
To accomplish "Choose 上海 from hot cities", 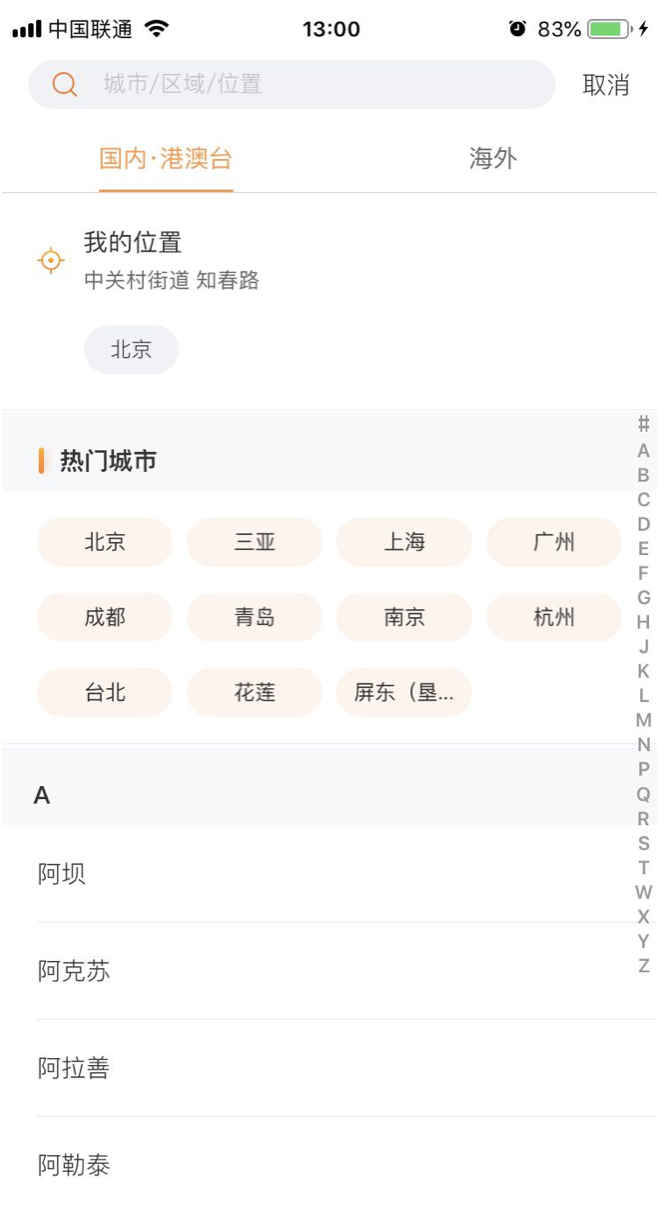I will (404, 543).
